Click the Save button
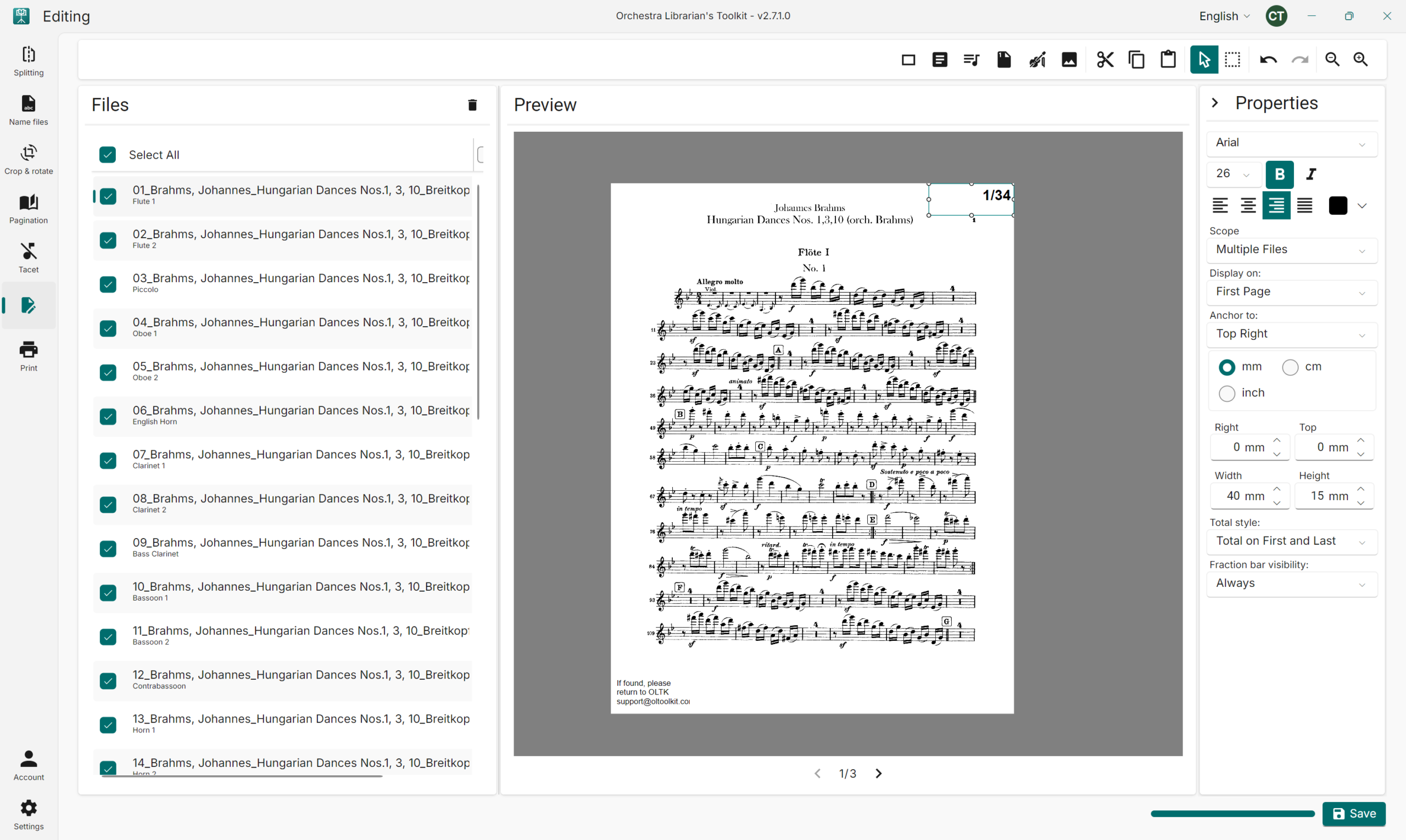 coord(1354,814)
